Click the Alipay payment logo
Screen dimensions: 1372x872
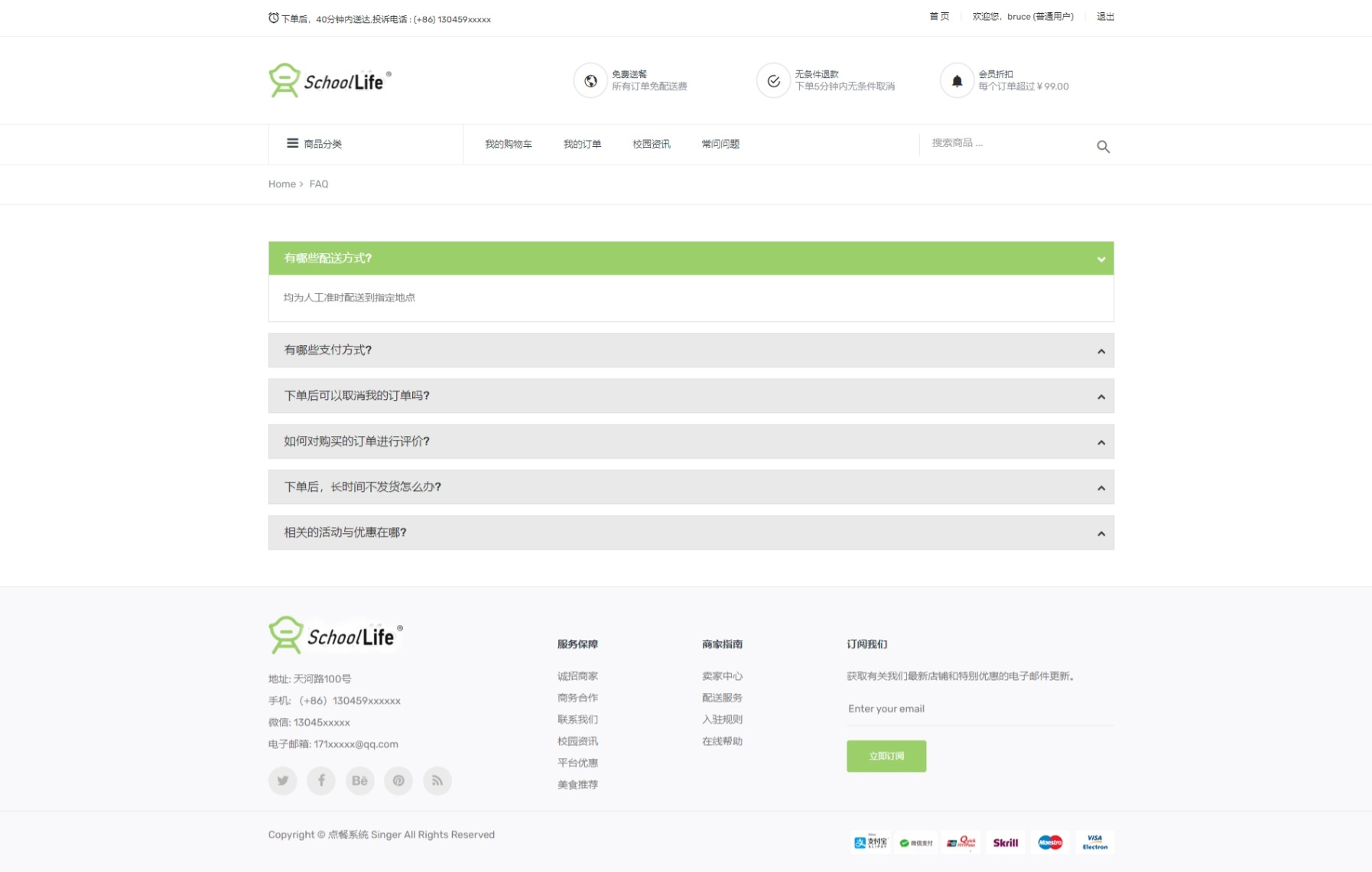[870, 842]
